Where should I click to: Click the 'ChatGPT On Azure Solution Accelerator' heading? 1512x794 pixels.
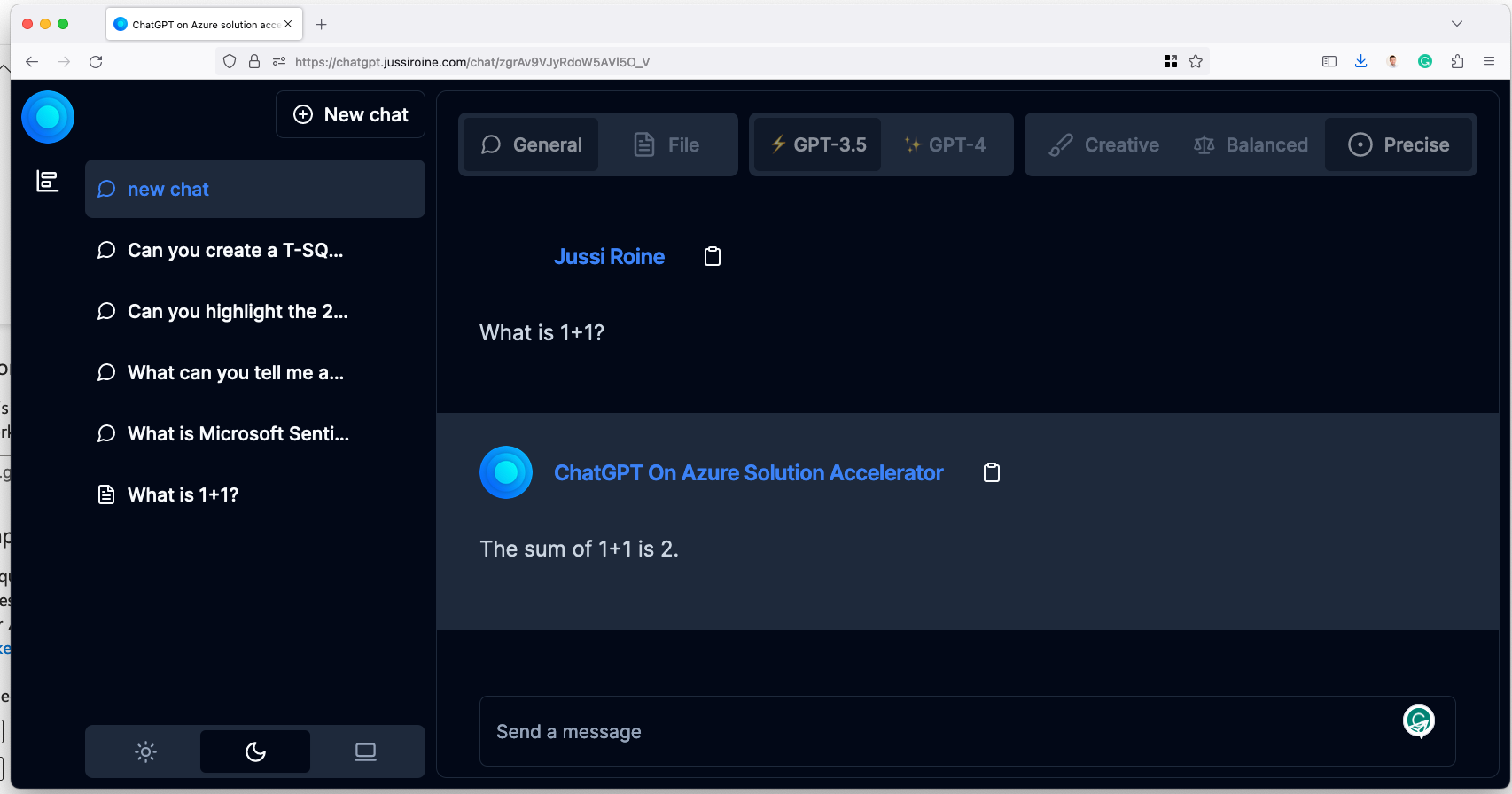coord(749,472)
